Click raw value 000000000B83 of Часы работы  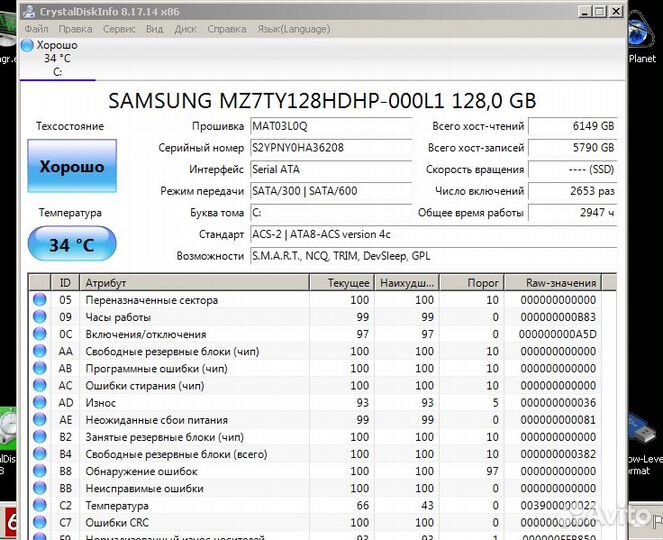point(558,317)
